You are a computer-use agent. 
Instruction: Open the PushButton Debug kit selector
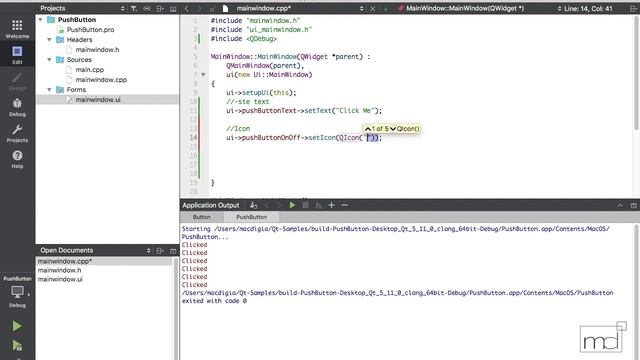click(17, 292)
